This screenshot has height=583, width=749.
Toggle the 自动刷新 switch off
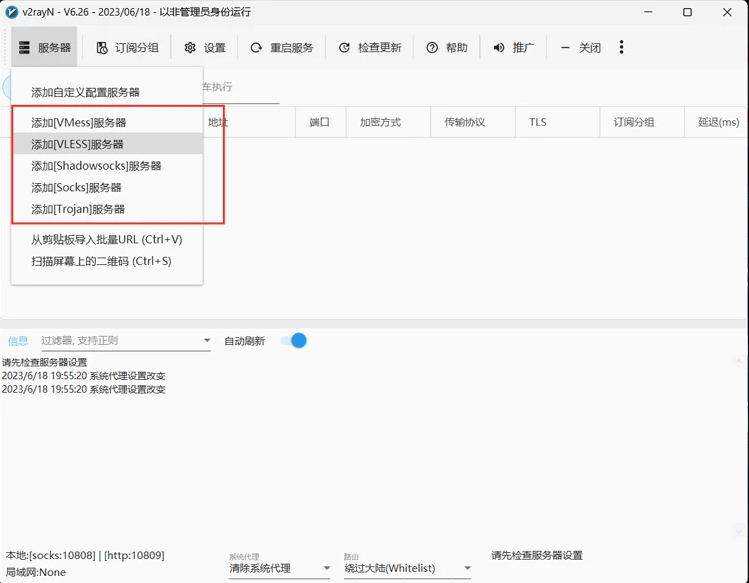(294, 341)
